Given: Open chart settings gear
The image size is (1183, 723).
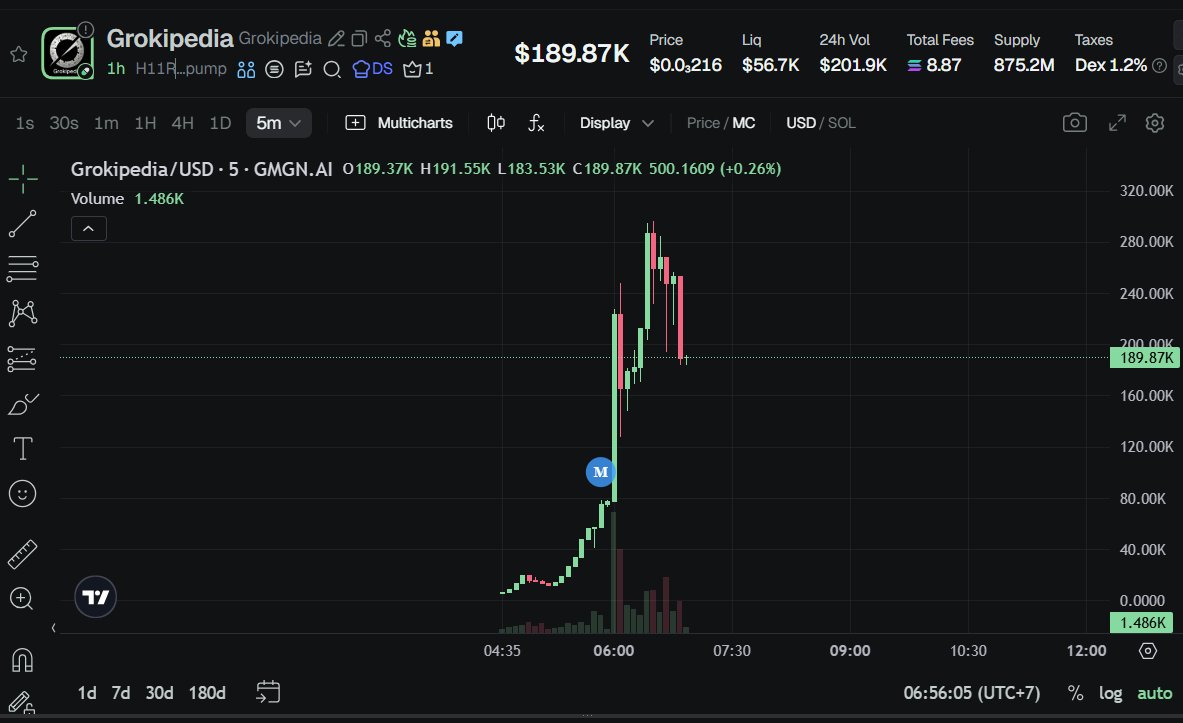Looking at the screenshot, I should pos(1155,123).
